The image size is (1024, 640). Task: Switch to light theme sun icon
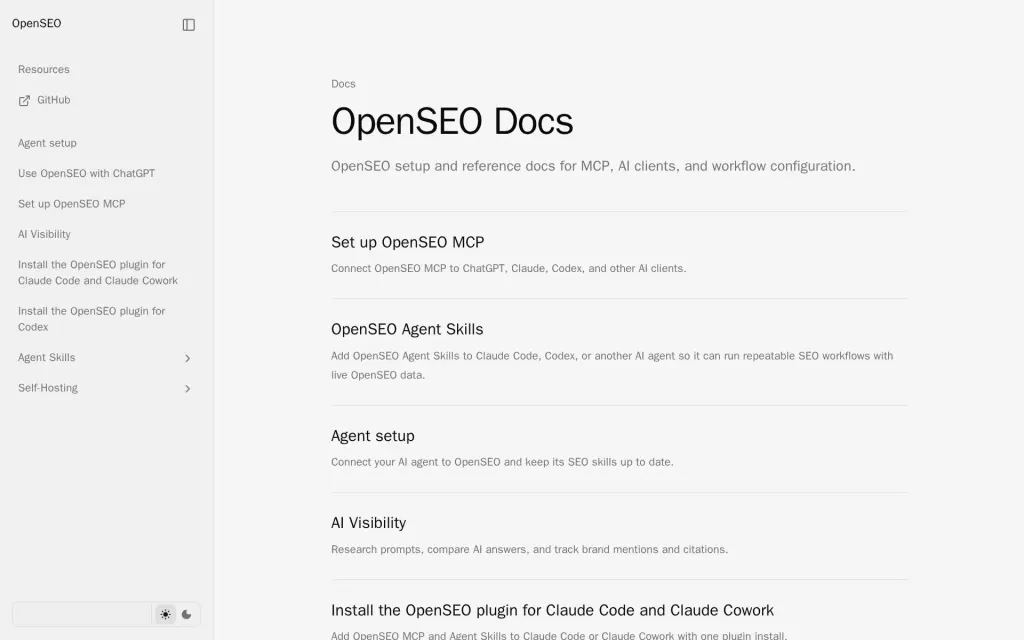pos(165,615)
